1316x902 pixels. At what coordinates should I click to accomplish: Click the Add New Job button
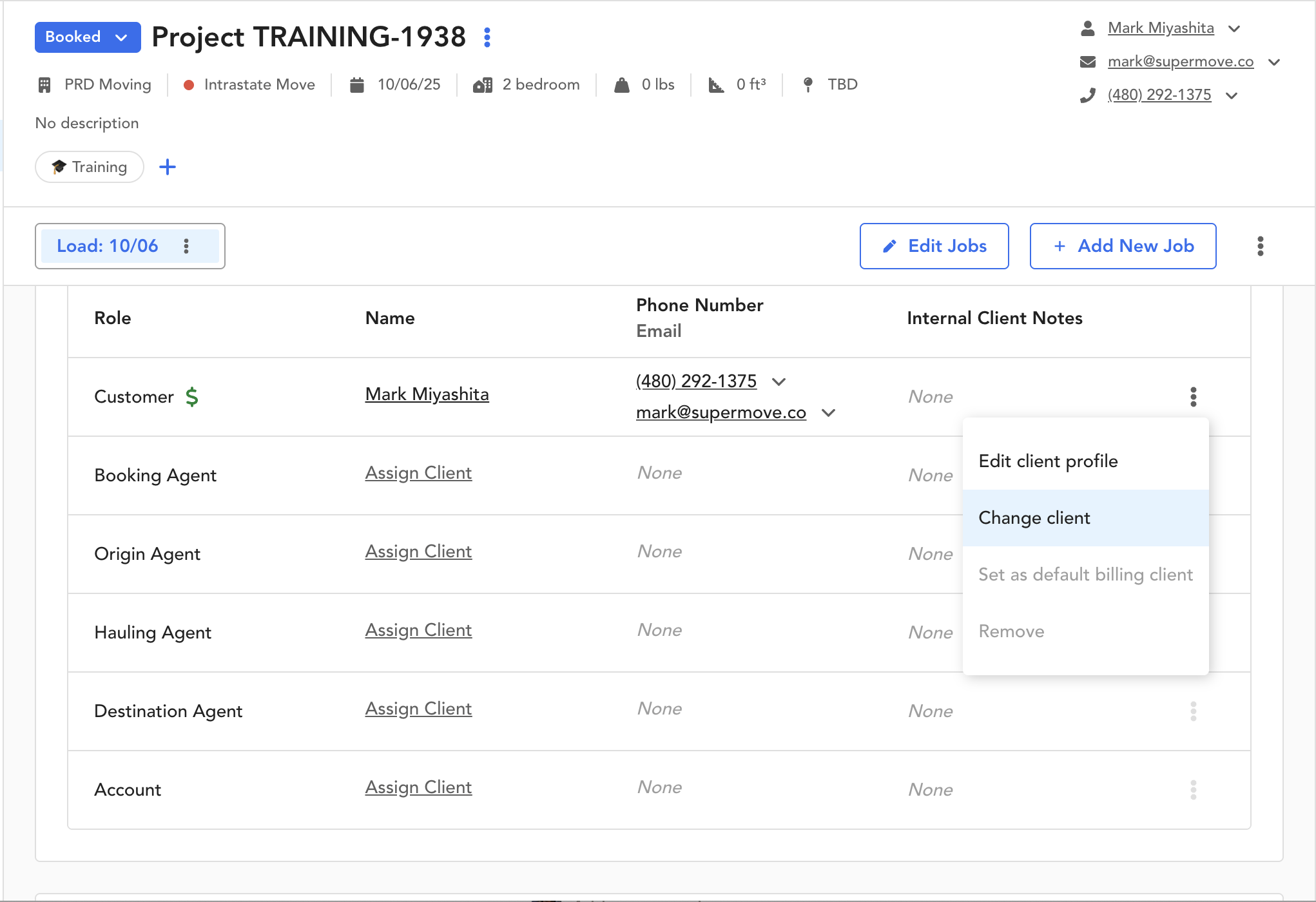1123,246
